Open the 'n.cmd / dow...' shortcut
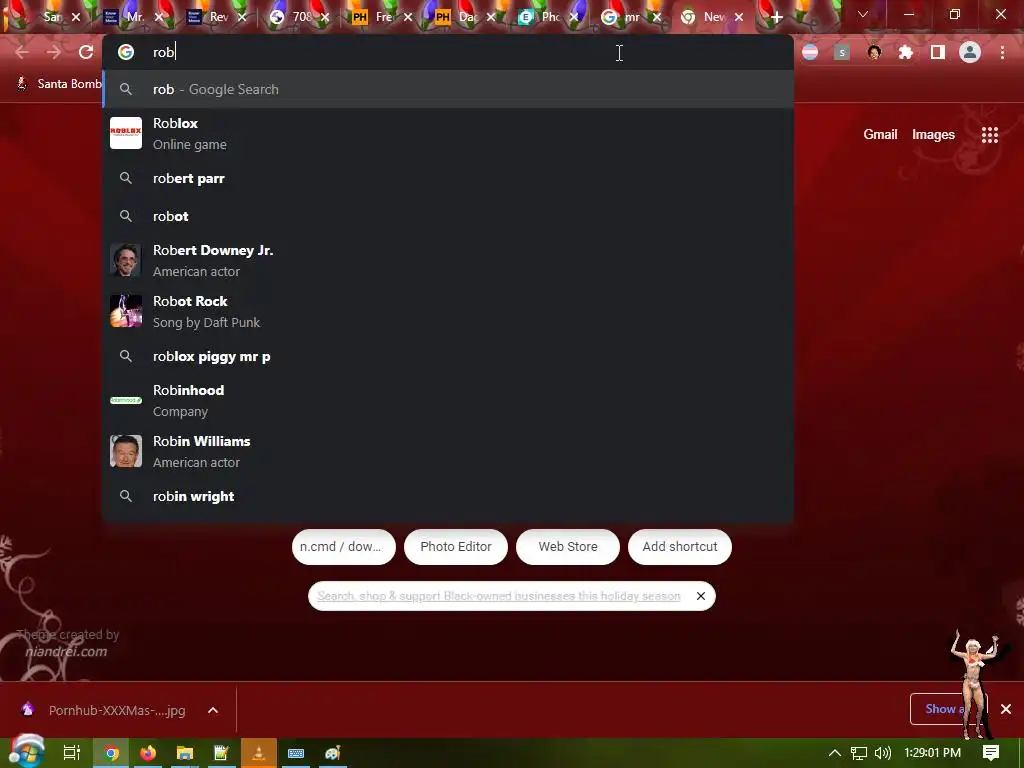Image resolution: width=1024 pixels, height=768 pixels. [344, 547]
